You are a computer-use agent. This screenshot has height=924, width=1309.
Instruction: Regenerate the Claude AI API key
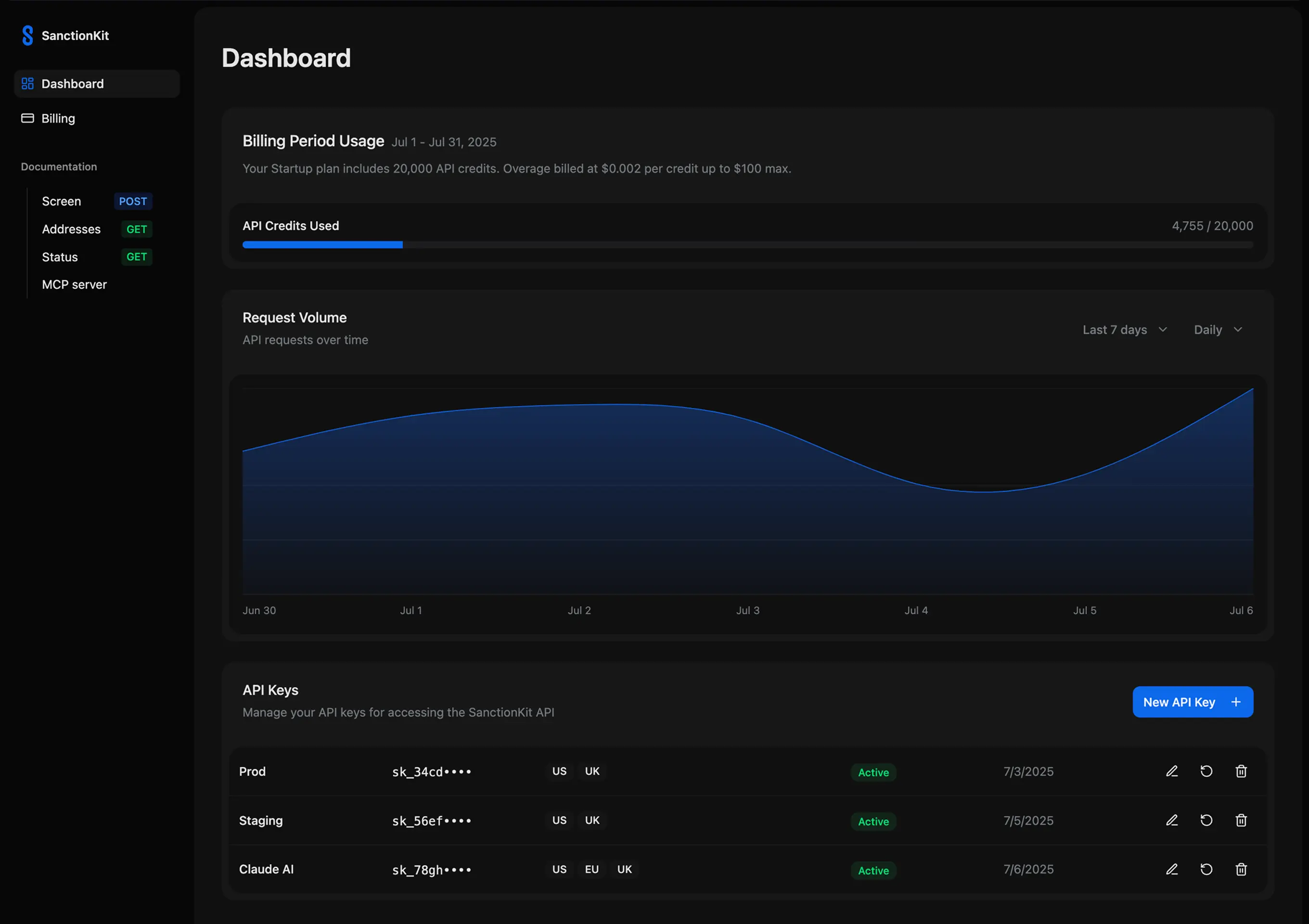point(1206,869)
